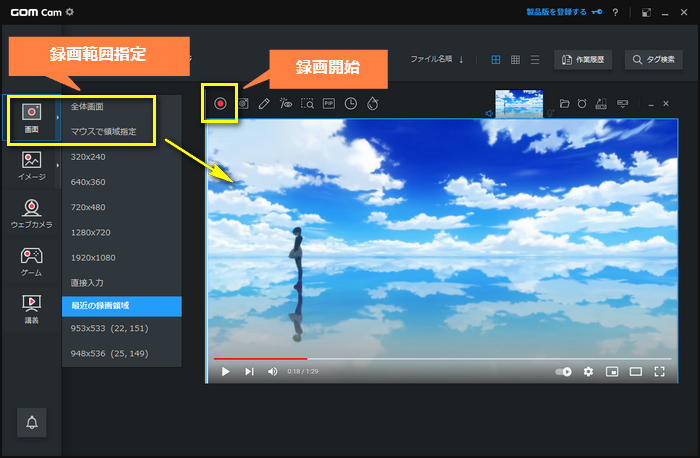Open help with the question mark icon
This screenshot has height=458, width=700.
tap(616, 12)
